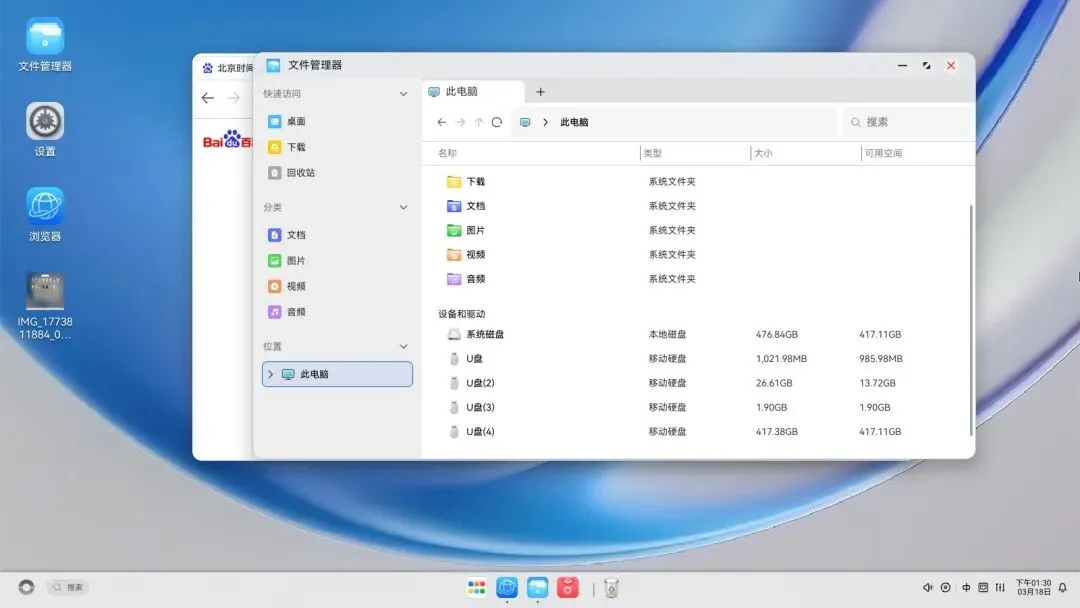Select the U盘(2) drive
Image resolution: width=1080 pixels, height=608 pixels.
coord(696,383)
